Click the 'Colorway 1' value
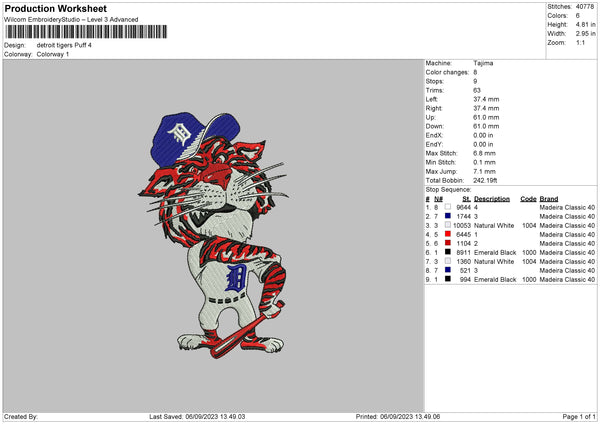Screen dimensions: 600x424 [x=53, y=54]
